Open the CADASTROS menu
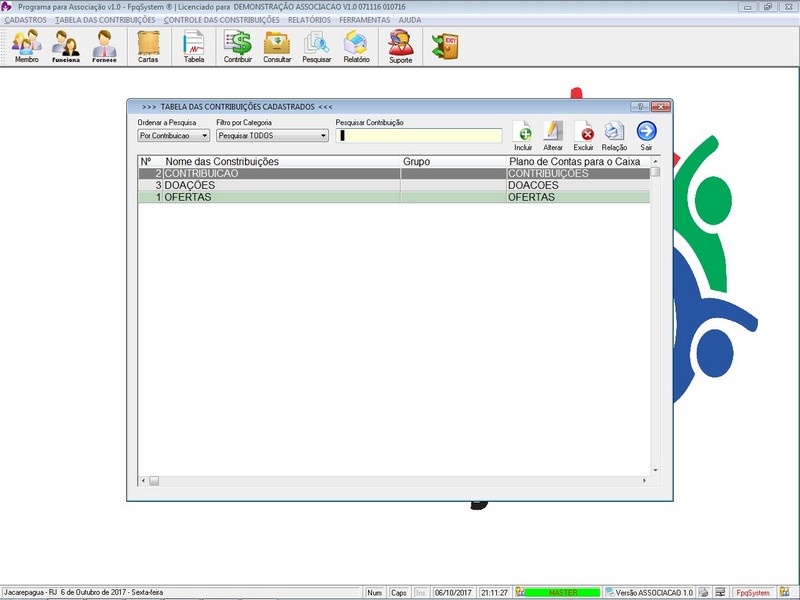Screen dimensions: 800x600 click(26, 20)
